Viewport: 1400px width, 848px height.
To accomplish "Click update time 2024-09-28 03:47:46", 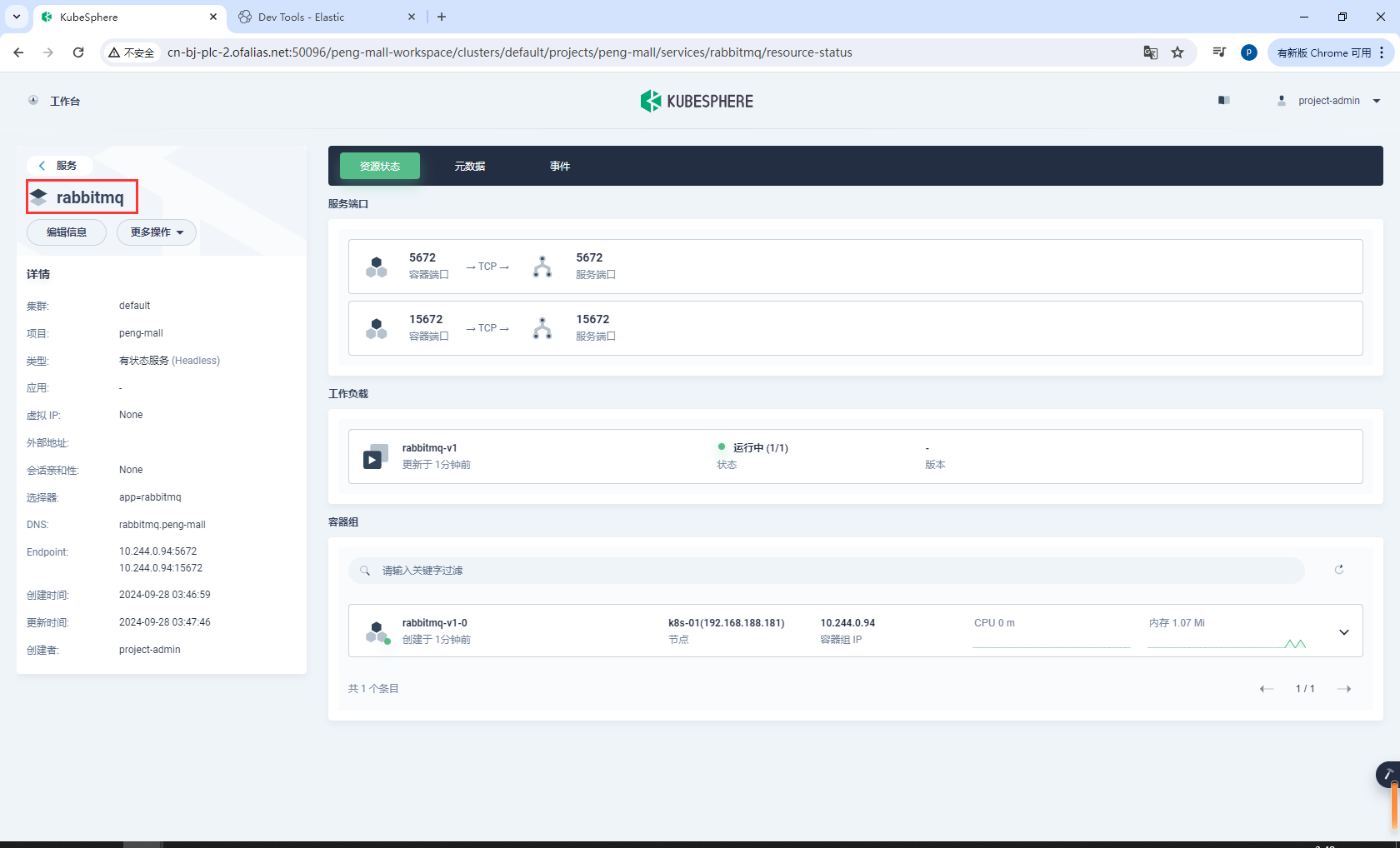I will (165, 622).
